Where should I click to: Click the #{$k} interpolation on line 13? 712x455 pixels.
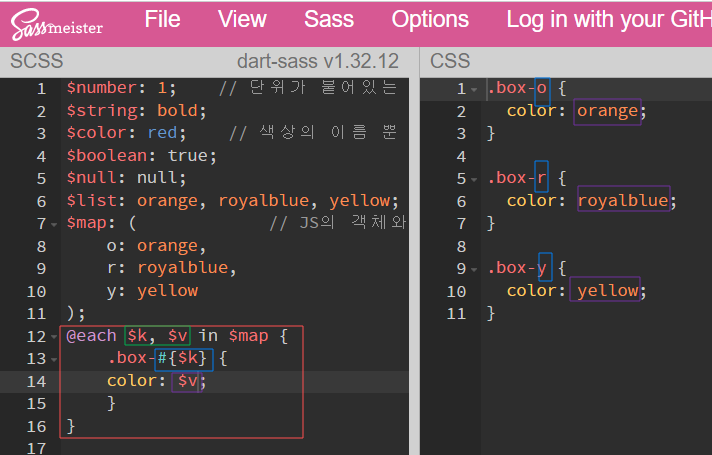click(182, 358)
